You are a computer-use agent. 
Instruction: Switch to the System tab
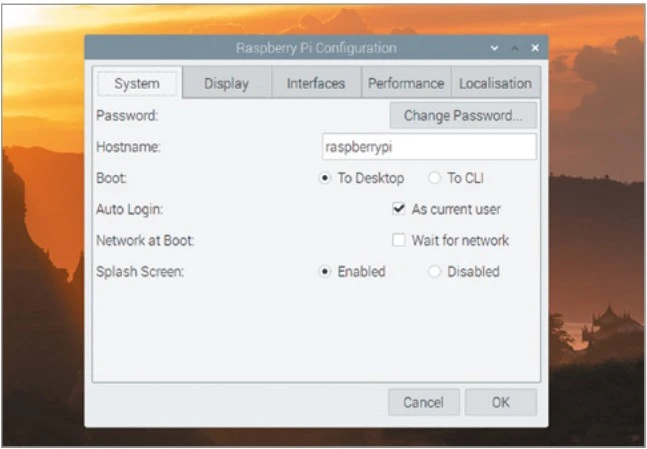(x=137, y=83)
